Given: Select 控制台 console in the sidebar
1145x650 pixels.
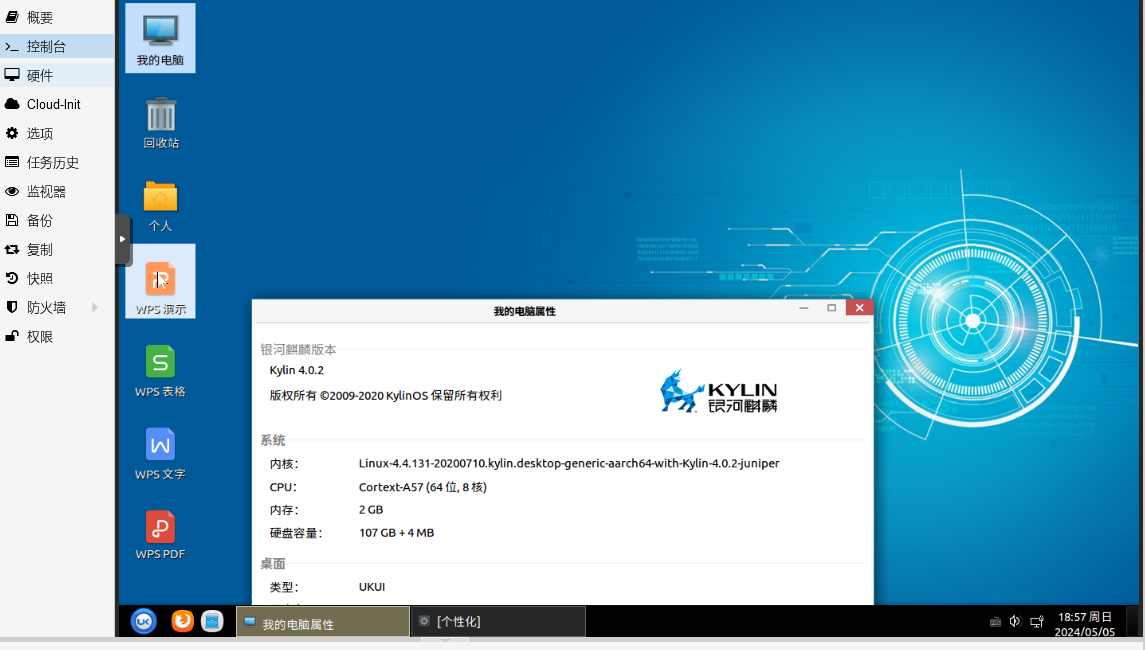Looking at the screenshot, I should pos(57,46).
